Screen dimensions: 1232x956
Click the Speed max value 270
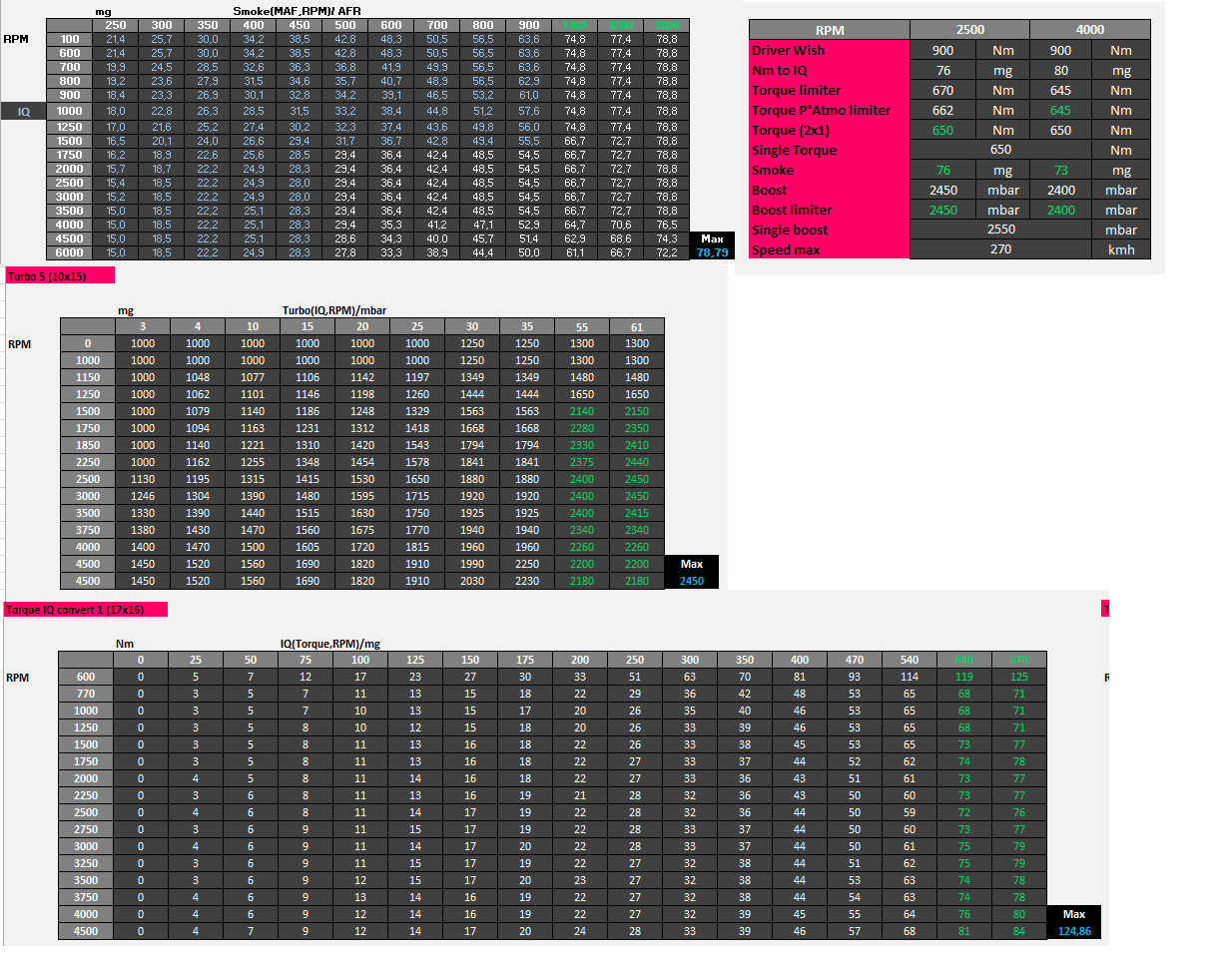coord(1000,249)
